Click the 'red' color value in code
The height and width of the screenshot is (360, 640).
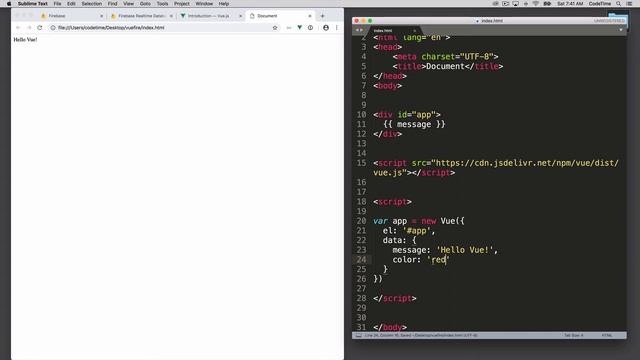[438, 260]
